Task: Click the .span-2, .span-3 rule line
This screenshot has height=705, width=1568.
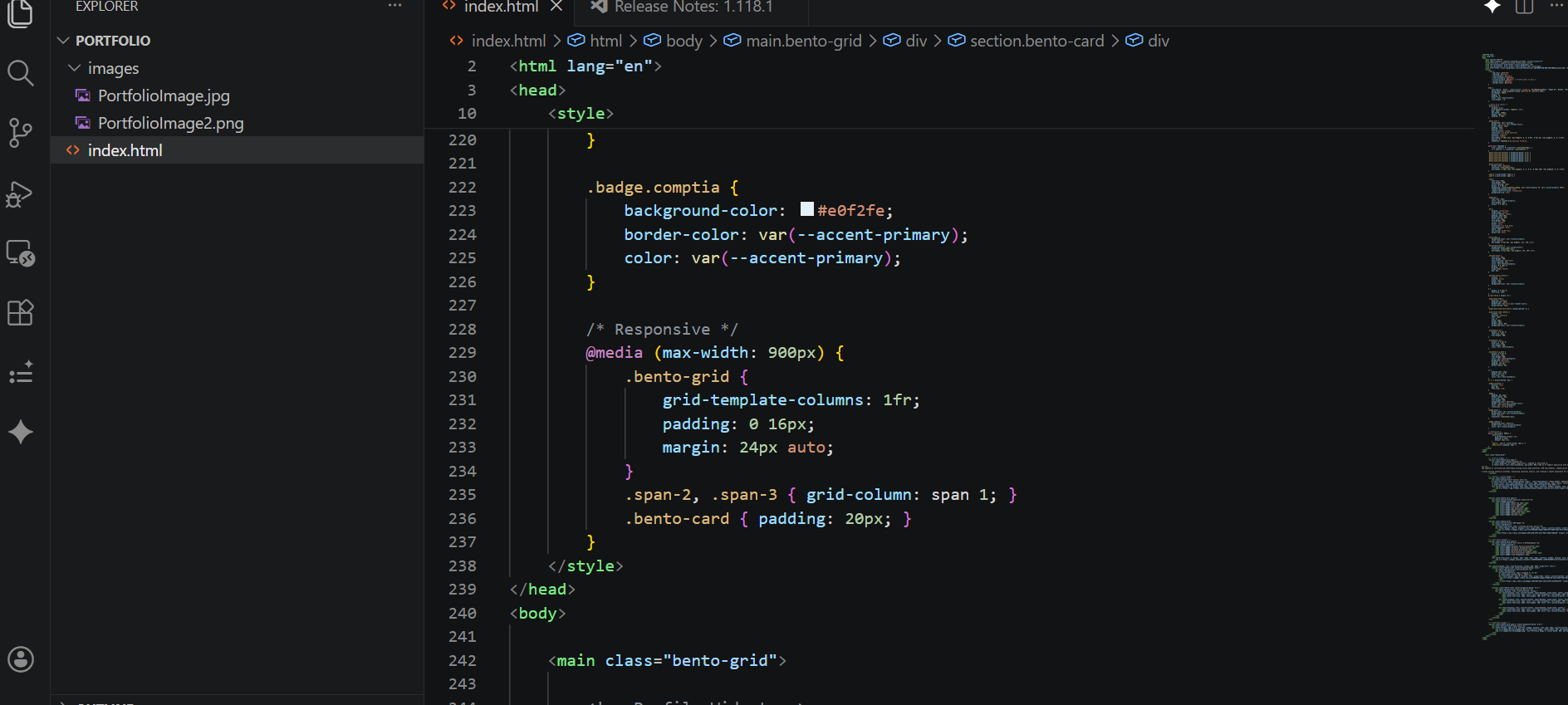Action: 821,495
